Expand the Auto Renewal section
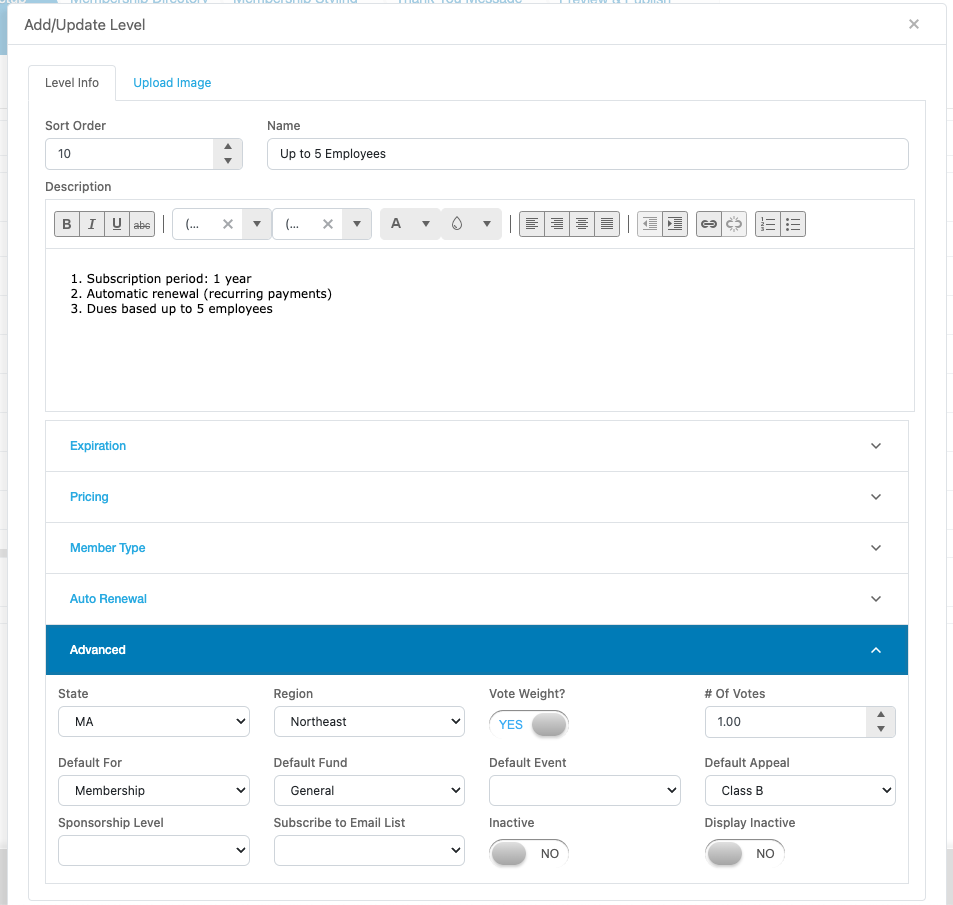The height and width of the screenshot is (905, 953). [476, 599]
